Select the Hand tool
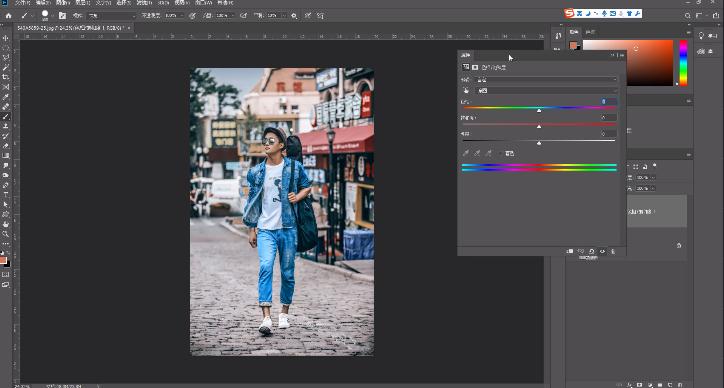Viewport: 724px width, 388px height. (x=6, y=224)
